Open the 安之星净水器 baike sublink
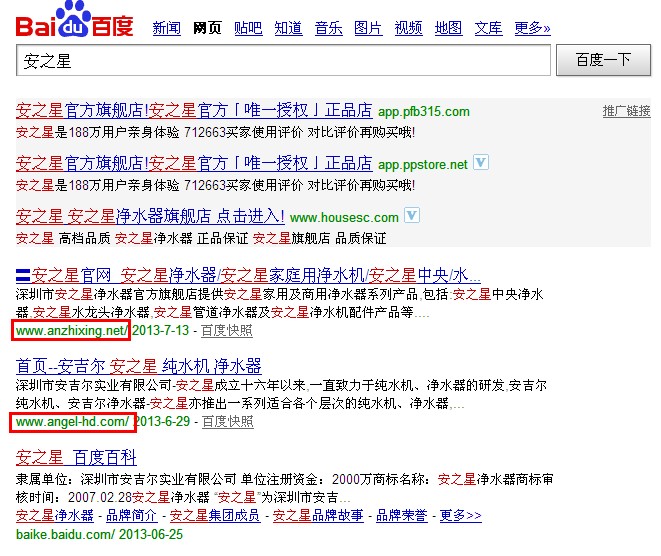This screenshot has width=661, height=556. (x=55, y=515)
